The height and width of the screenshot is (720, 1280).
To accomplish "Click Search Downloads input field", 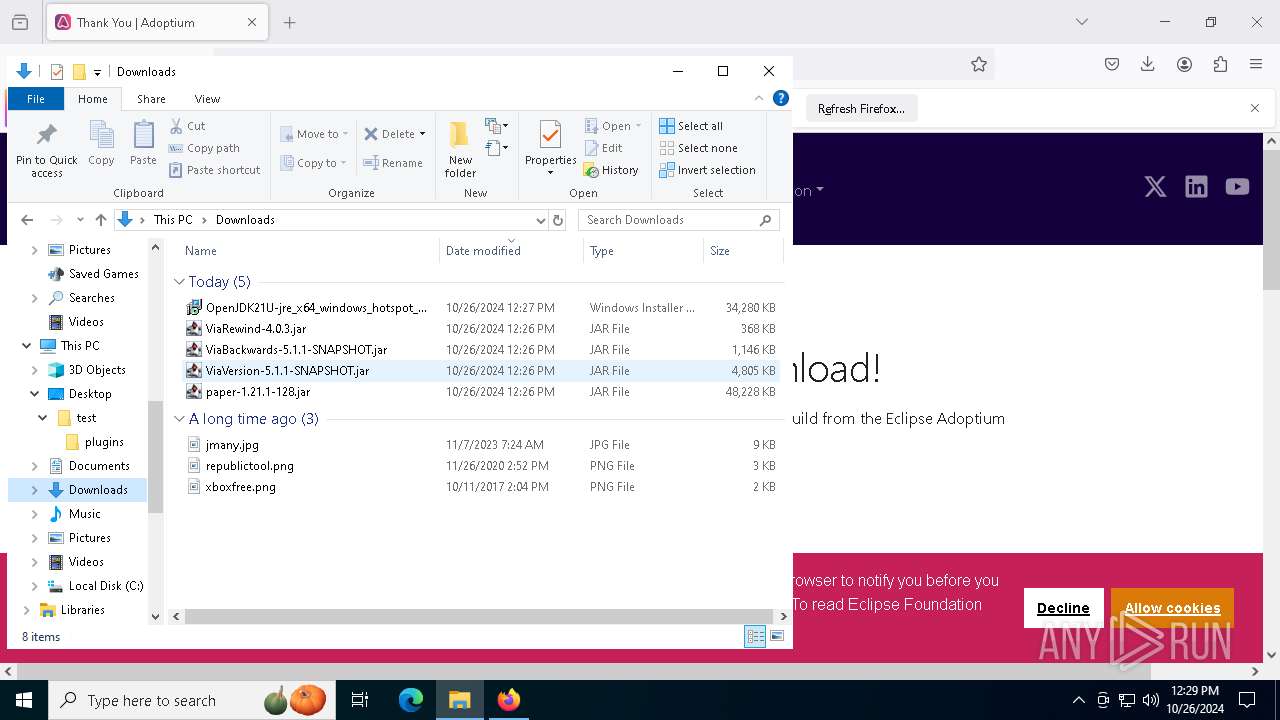I will tap(669, 220).
